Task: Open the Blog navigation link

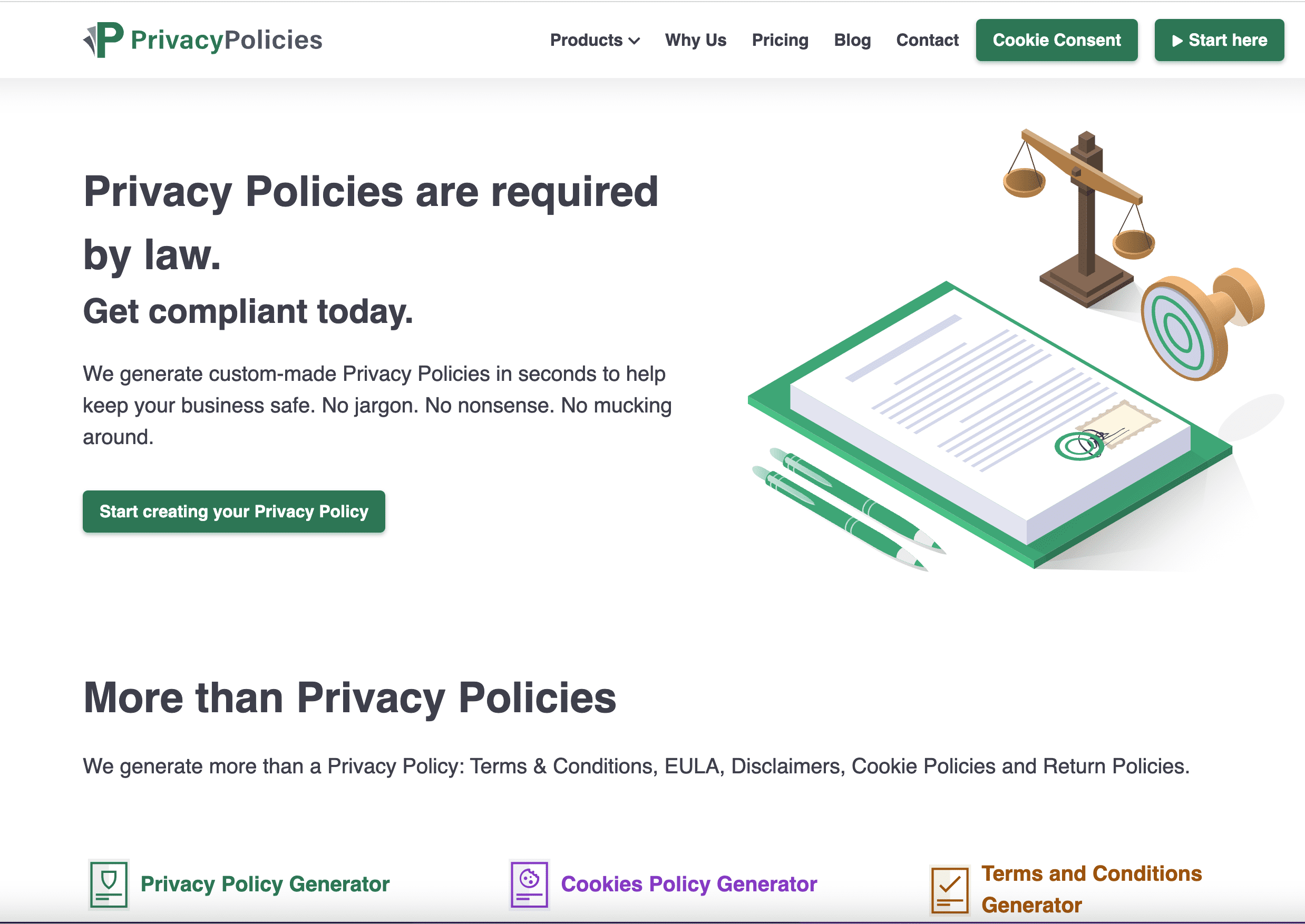Action: [x=852, y=41]
